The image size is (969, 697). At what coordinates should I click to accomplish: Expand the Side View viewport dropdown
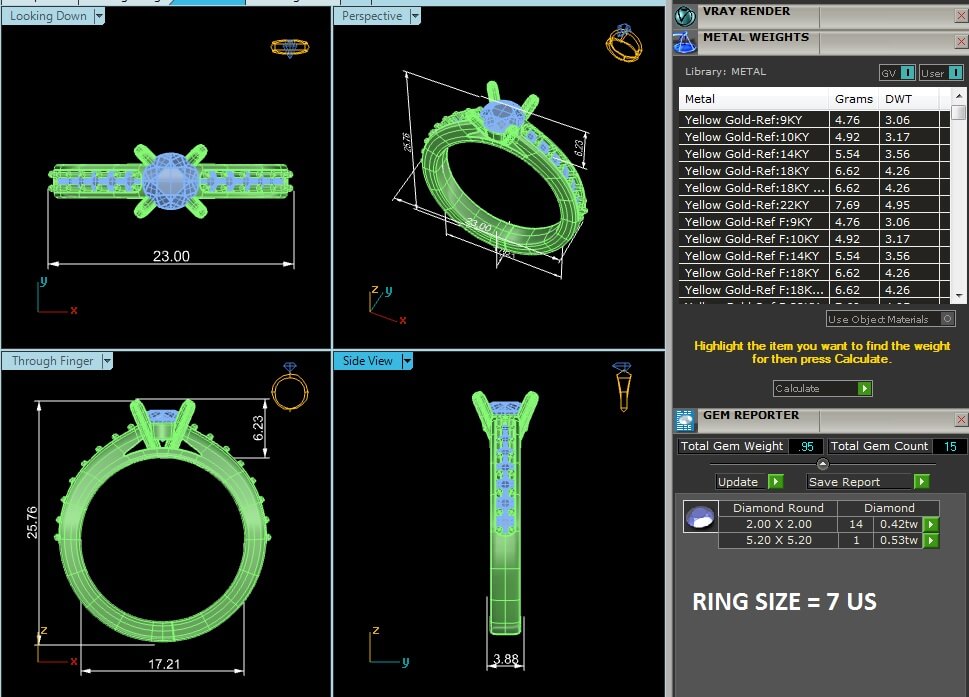tap(407, 361)
